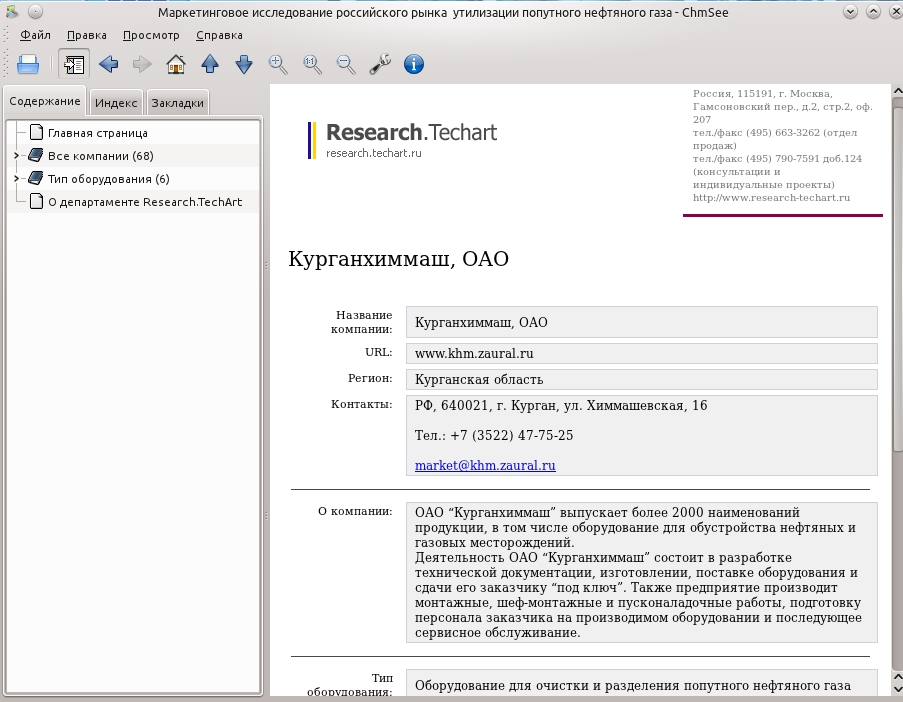Open the About info icon
The width and height of the screenshot is (903, 702).
[413, 64]
